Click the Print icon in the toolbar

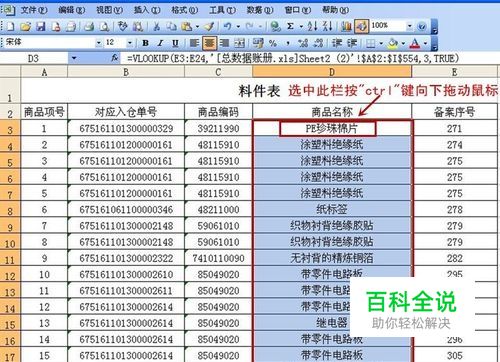point(89,26)
